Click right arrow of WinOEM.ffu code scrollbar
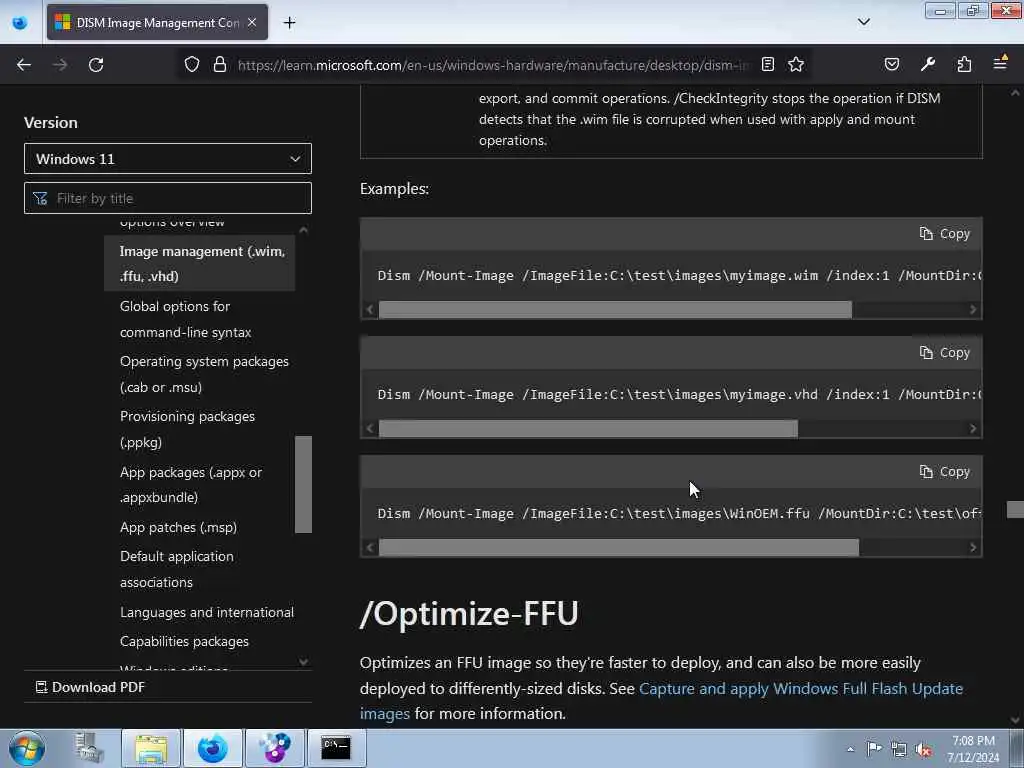This screenshot has height=768, width=1024. [x=972, y=547]
